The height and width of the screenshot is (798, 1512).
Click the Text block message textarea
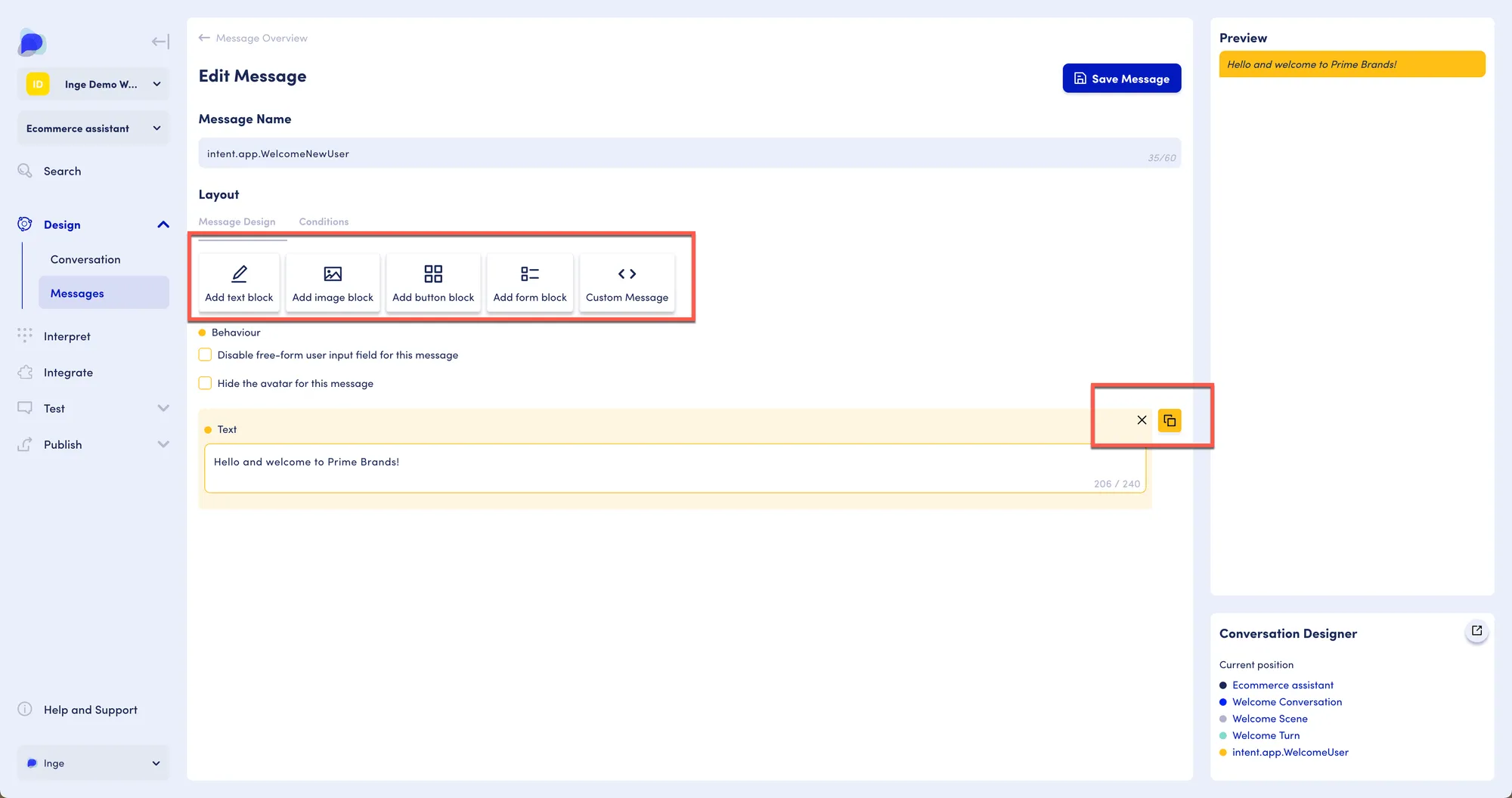coord(675,469)
